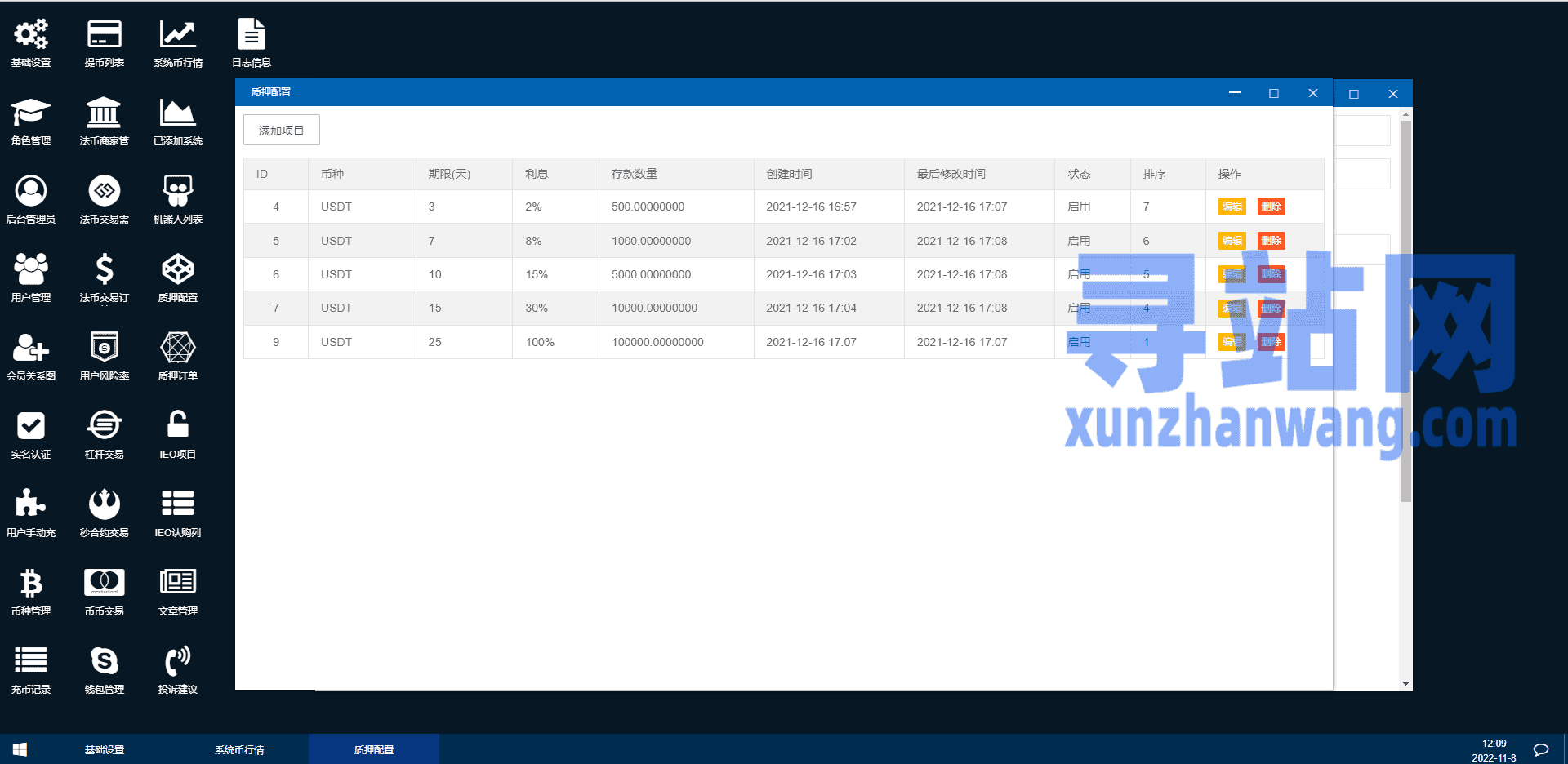Open 币种管理 bitcoin icon
The image size is (1568, 764).
(31, 584)
